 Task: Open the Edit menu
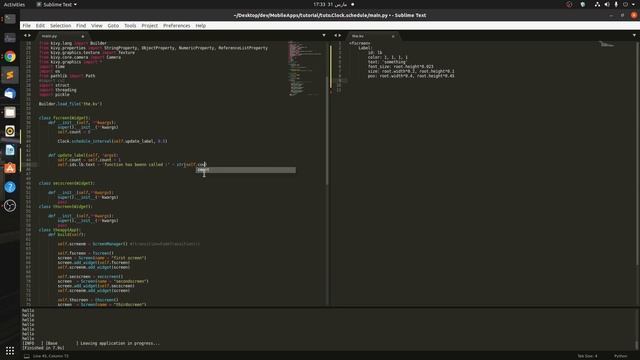pos(40,25)
